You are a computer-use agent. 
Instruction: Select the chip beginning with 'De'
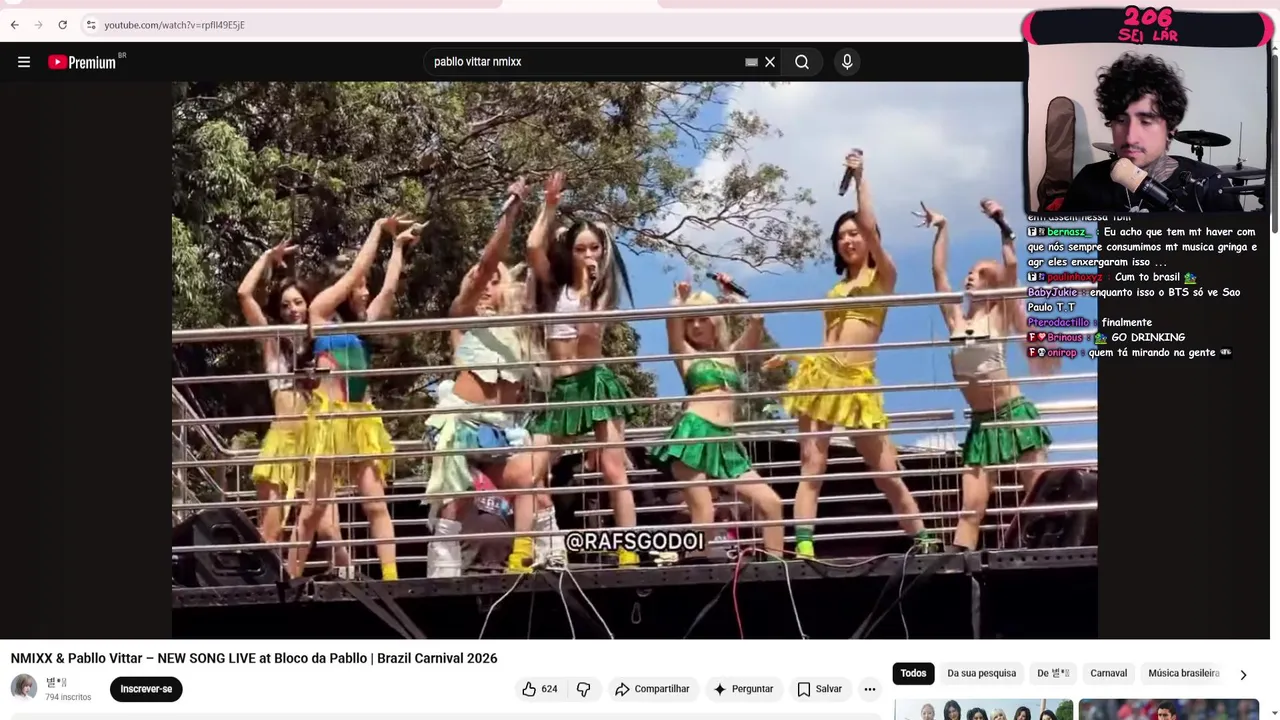coord(1053,673)
